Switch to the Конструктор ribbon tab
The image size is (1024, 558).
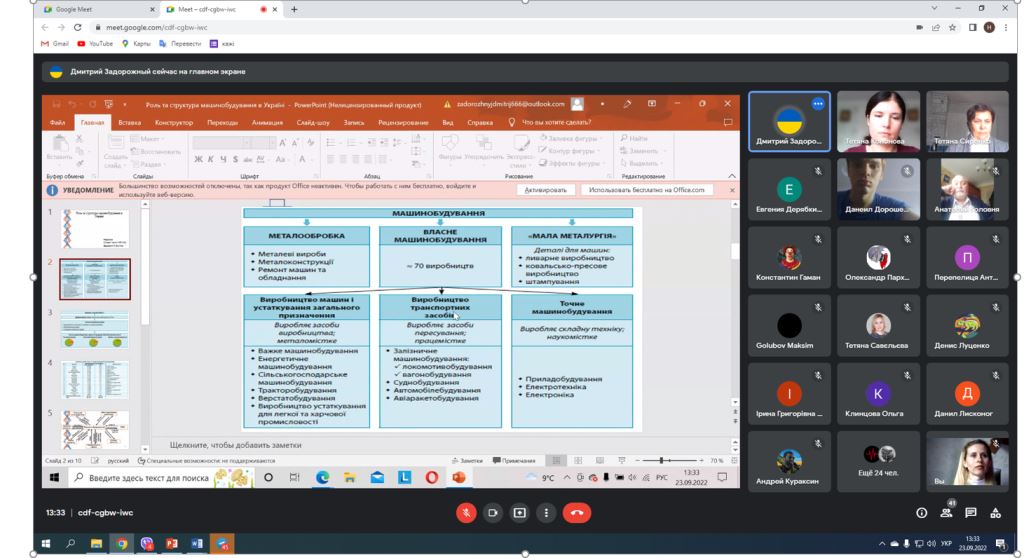(x=174, y=122)
